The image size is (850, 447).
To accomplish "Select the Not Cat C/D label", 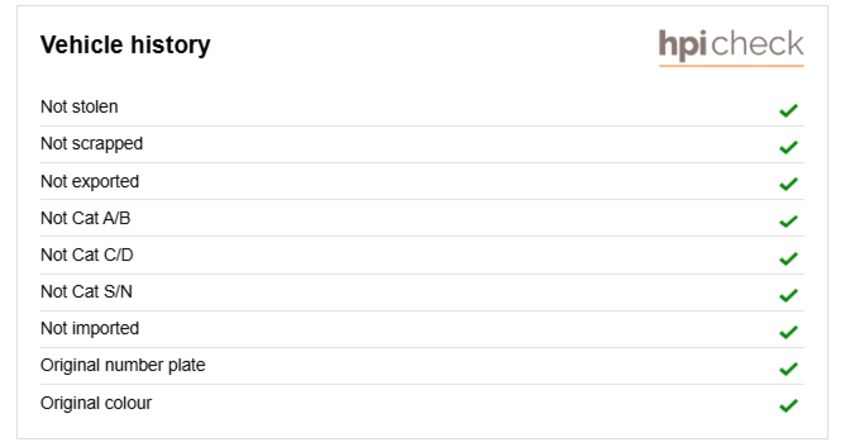I will pos(86,255).
